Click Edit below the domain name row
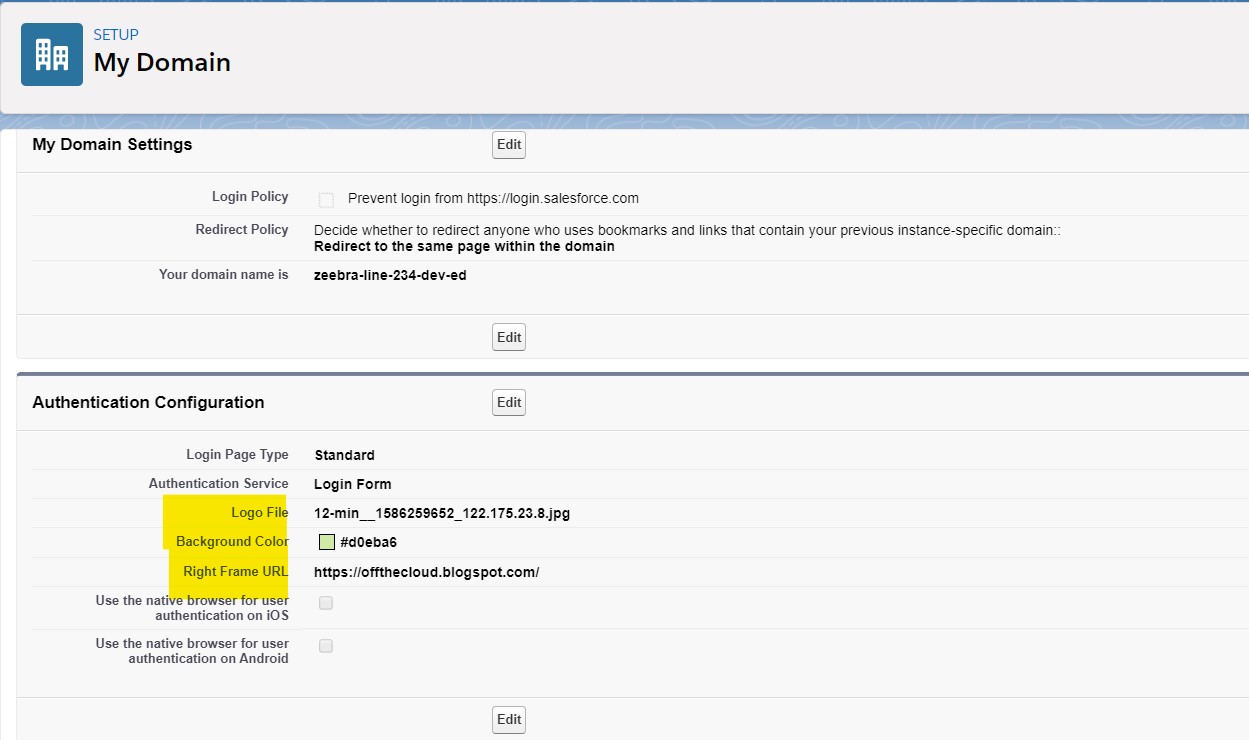Image resolution: width=1249 pixels, height=740 pixels. click(508, 337)
